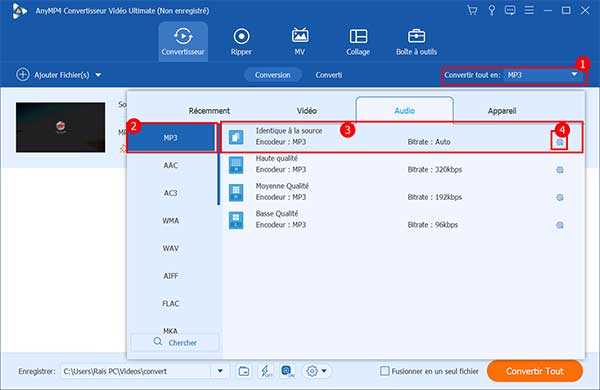Image resolution: width=600 pixels, height=390 pixels.
Task: Open the Boîte à outils module
Action: click(416, 41)
